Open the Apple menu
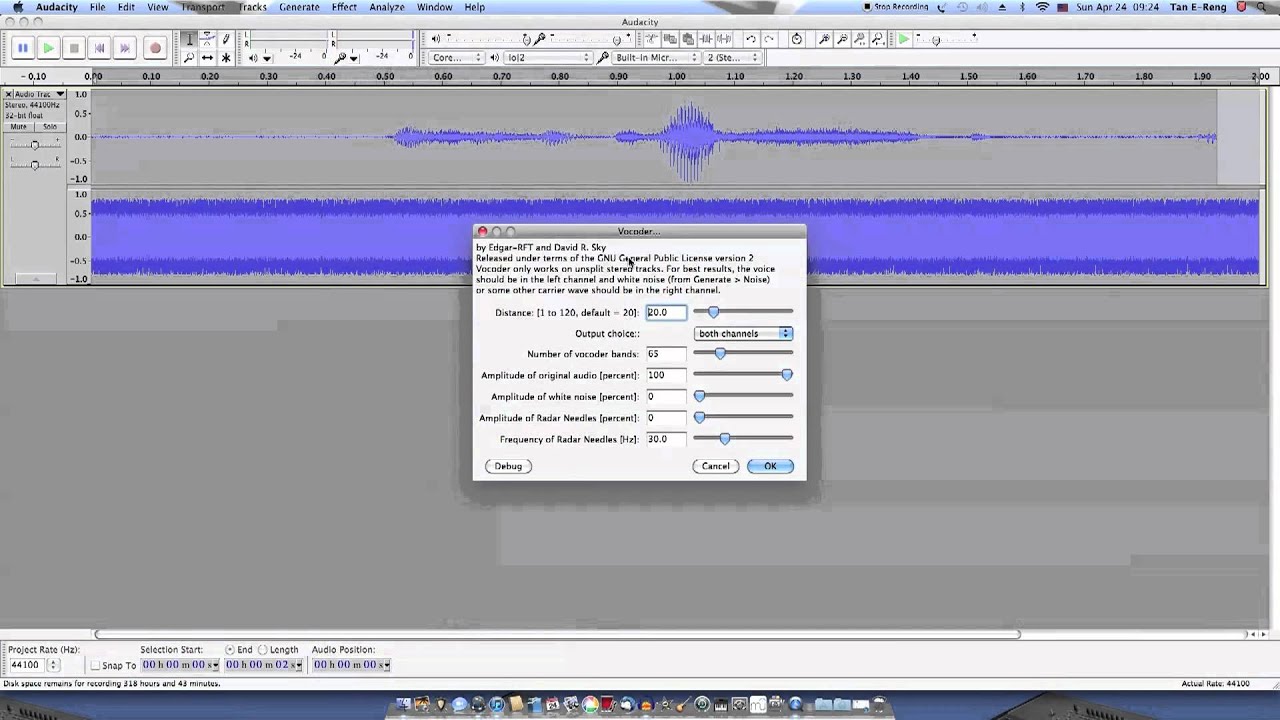This screenshot has height=720, width=1280. [17, 7]
